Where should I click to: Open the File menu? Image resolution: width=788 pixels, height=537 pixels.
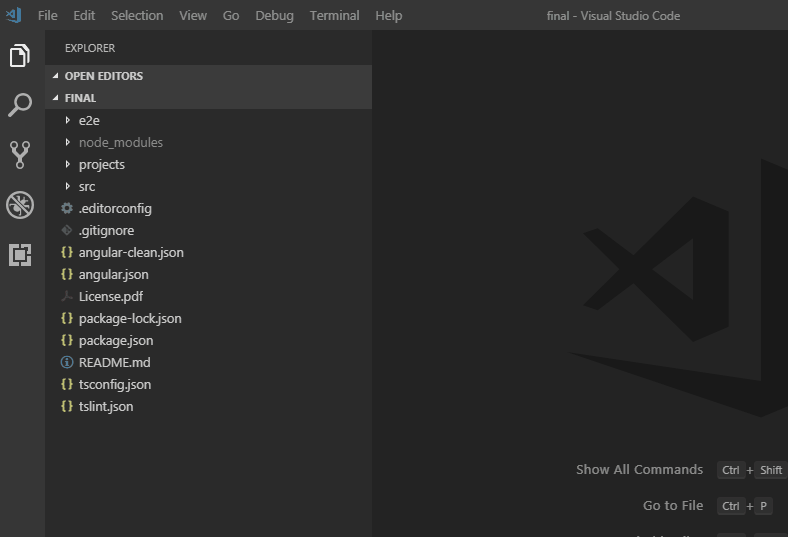(x=47, y=15)
